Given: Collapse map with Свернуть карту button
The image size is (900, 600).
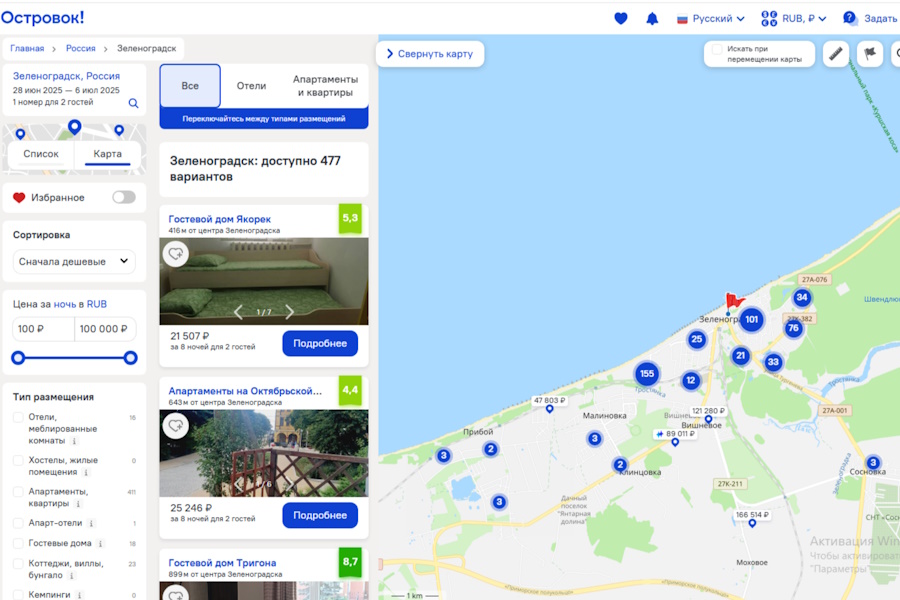Looking at the screenshot, I should tap(430, 54).
